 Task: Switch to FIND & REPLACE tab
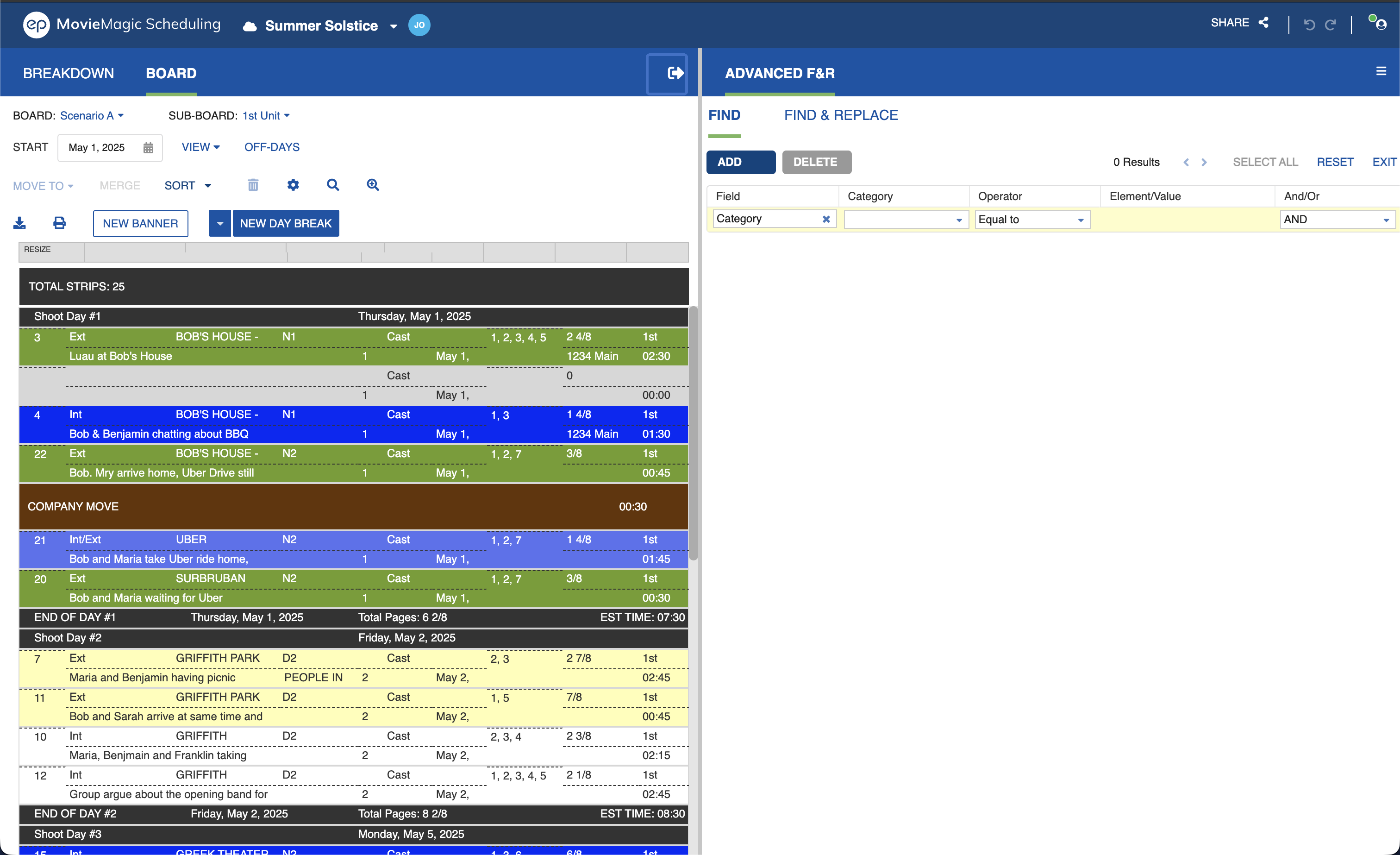(841, 115)
